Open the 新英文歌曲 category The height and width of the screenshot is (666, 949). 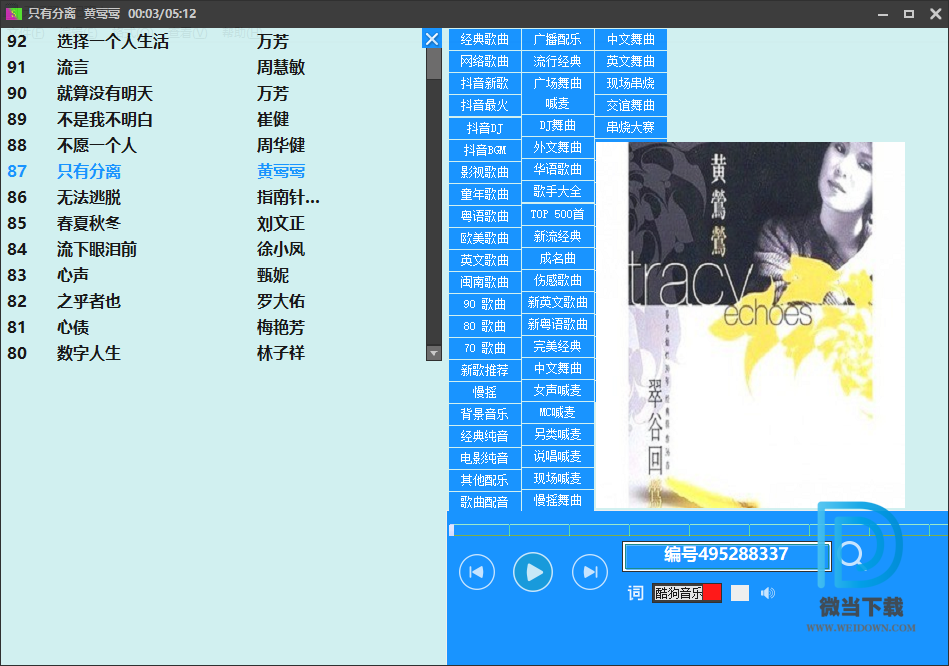point(557,302)
